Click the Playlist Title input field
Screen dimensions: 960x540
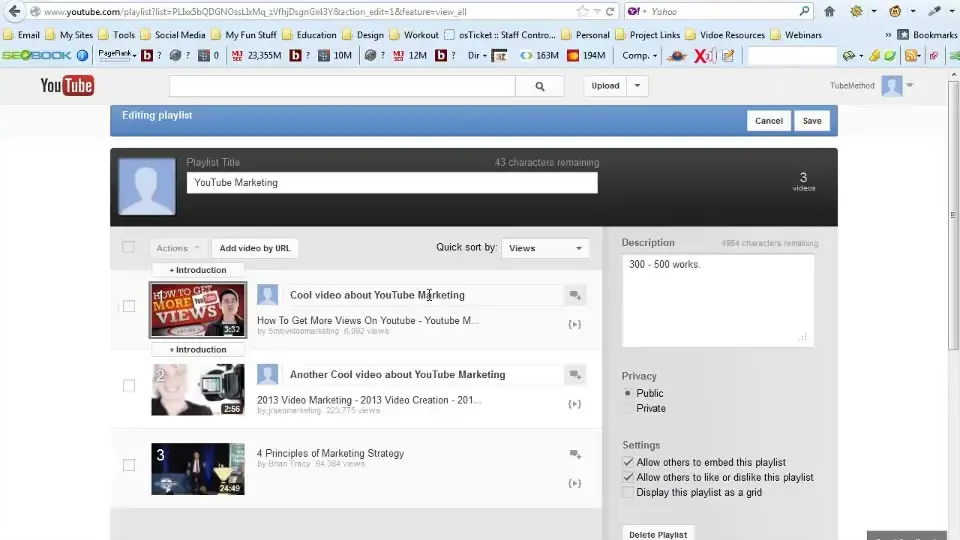pos(392,182)
